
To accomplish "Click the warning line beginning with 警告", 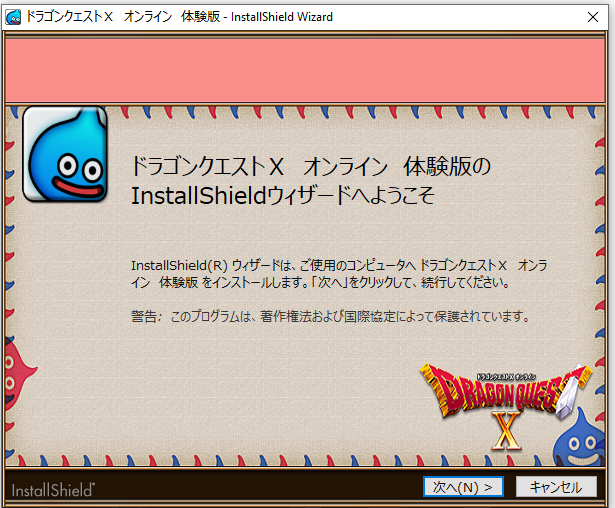I will coord(330,316).
